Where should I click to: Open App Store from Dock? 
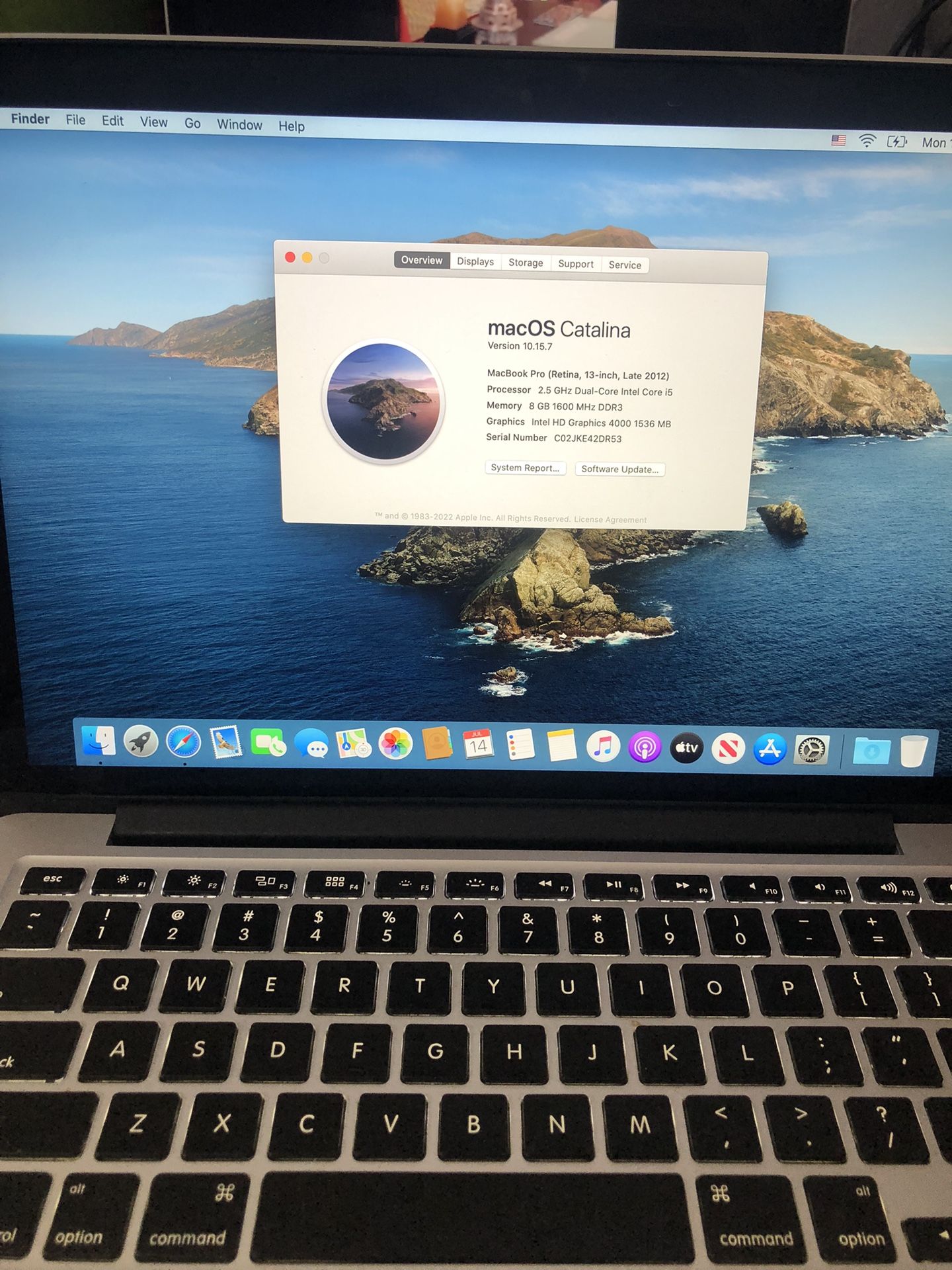(770, 749)
